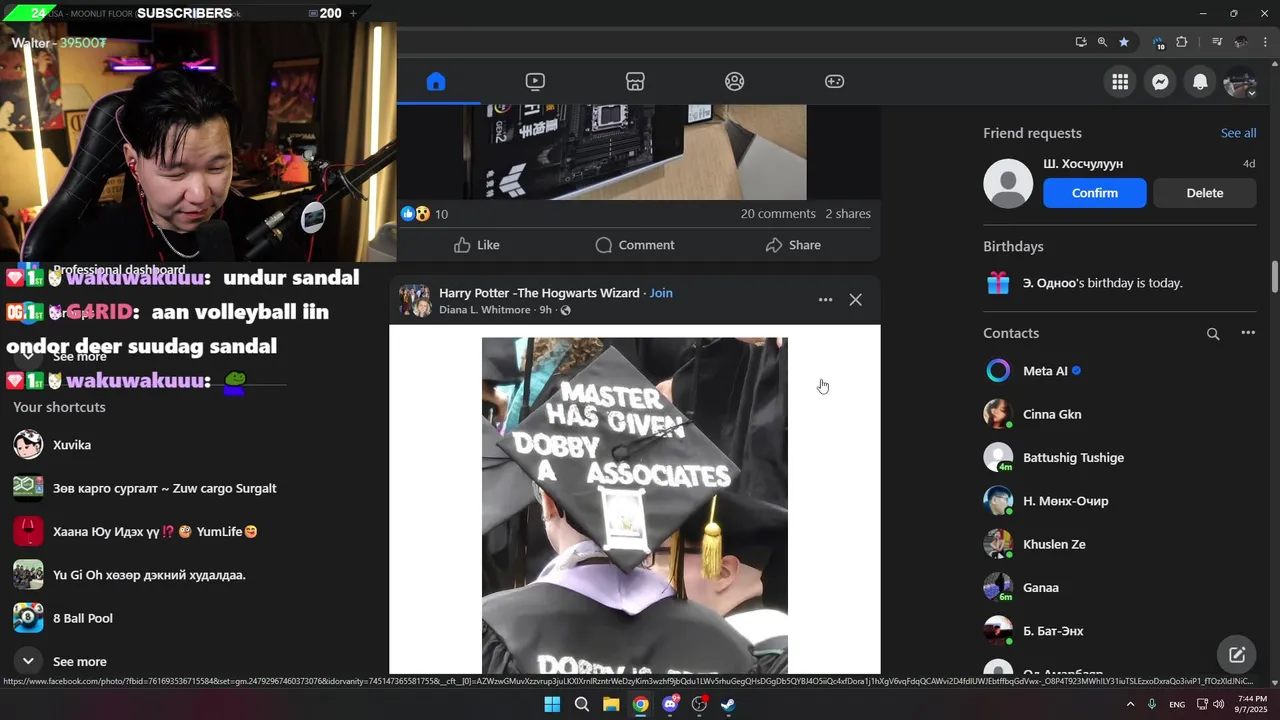The height and width of the screenshot is (720, 1280).
Task: Click See all friend requests
Action: click(x=1238, y=133)
